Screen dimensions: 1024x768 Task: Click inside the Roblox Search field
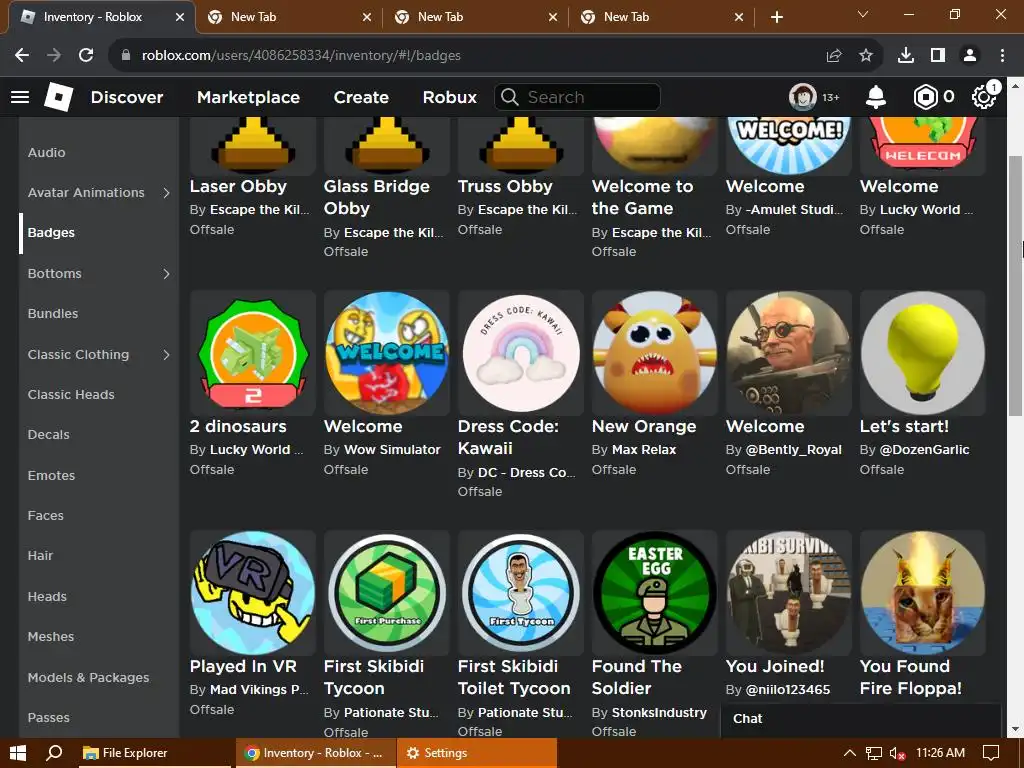577,97
